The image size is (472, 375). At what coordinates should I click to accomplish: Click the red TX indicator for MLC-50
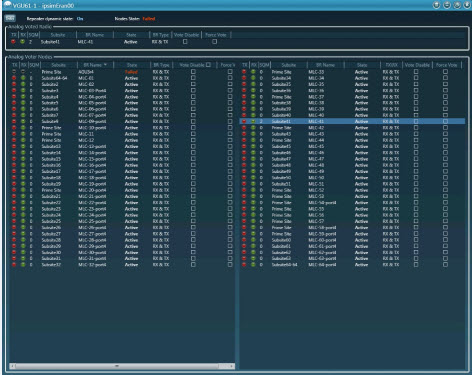(244, 178)
